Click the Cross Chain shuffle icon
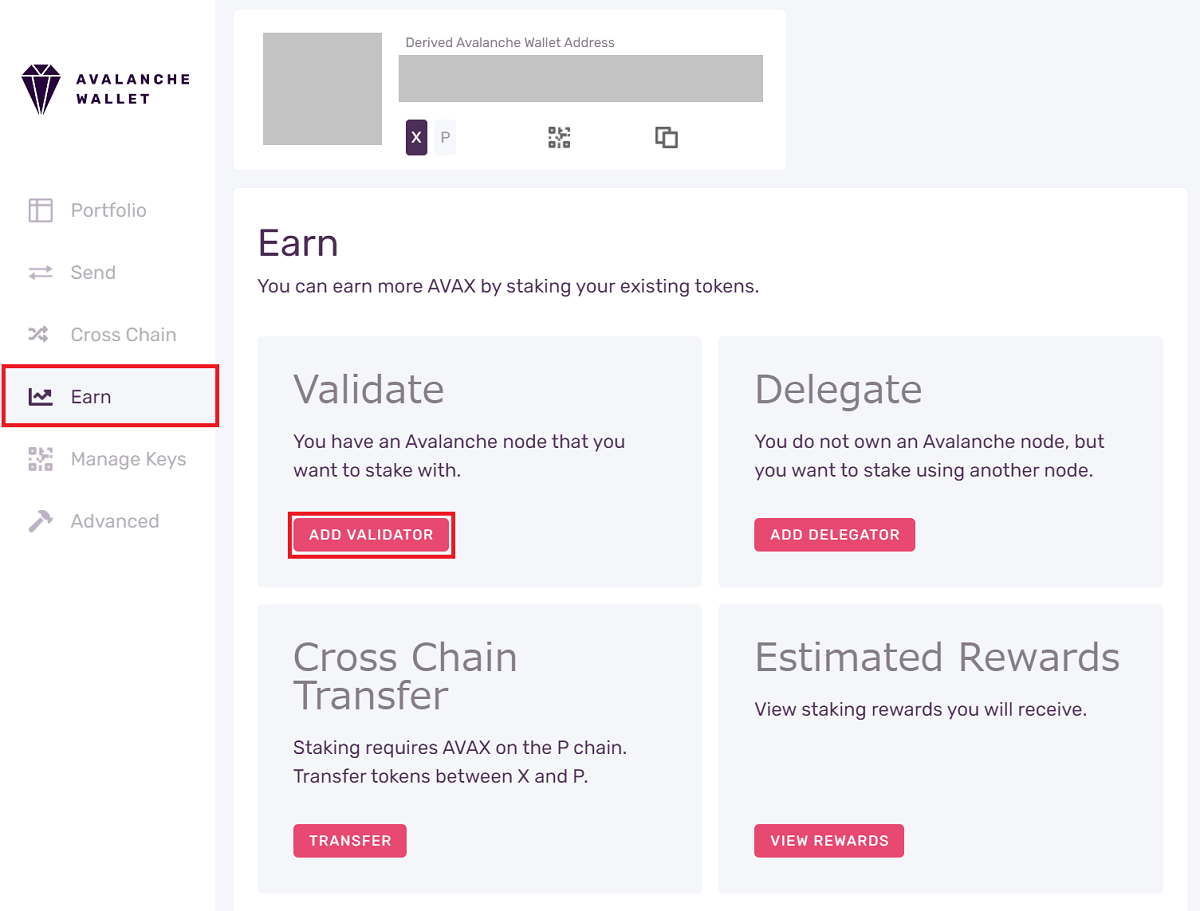1200x911 pixels. [x=39, y=334]
